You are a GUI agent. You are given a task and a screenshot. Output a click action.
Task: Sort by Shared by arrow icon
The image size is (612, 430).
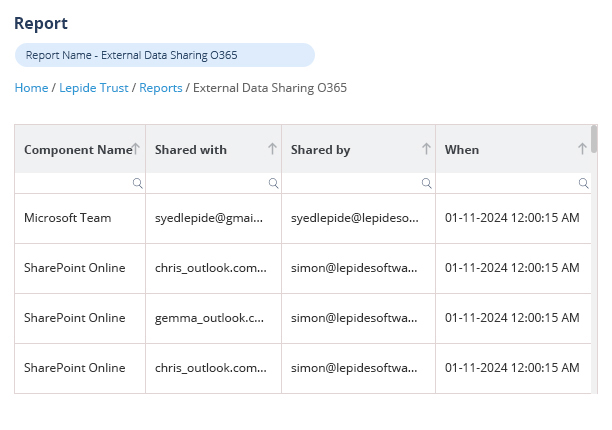(x=426, y=149)
